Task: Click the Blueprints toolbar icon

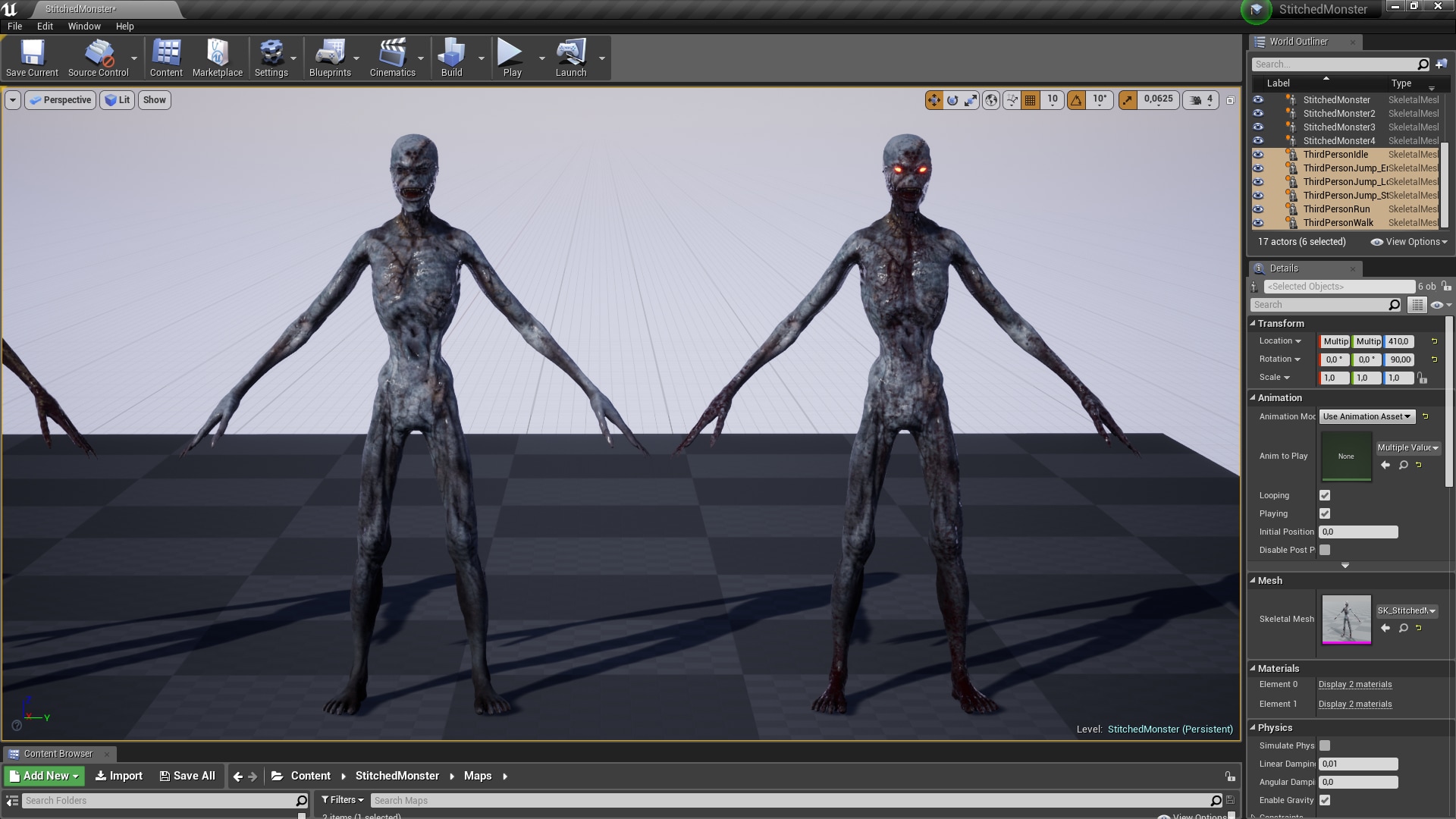Action: pos(330,58)
